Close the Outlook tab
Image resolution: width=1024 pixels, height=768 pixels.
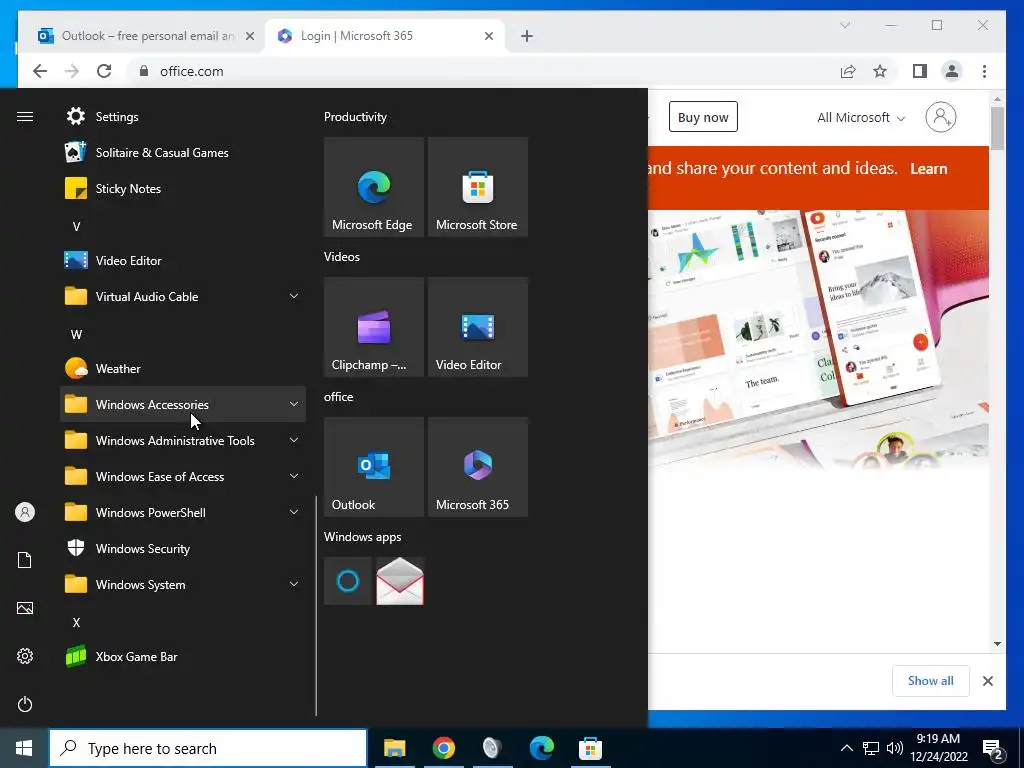tap(249, 36)
